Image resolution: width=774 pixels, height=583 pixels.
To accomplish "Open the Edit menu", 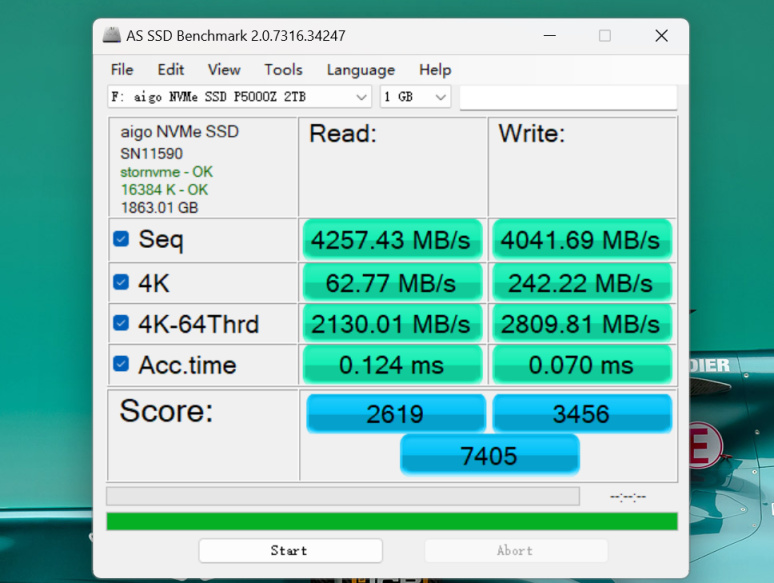I will [x=171, y=70].
